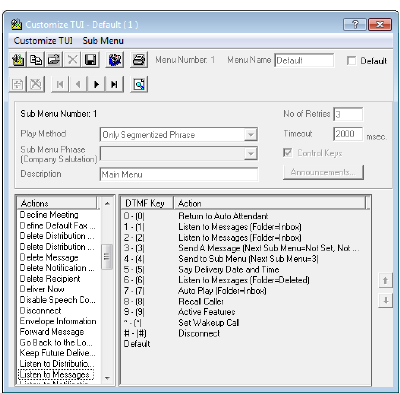Select Delete Notification action

(57, 268)
